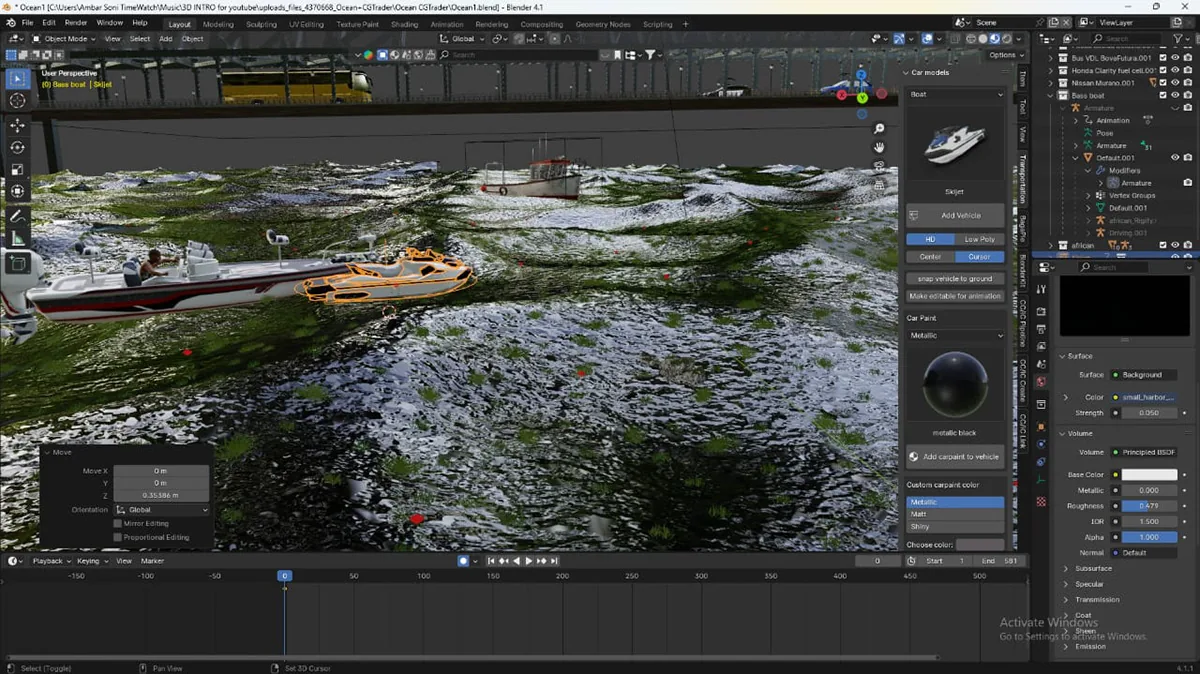Click the Blender logo menu icon
This screenshot has height=674, width=1200.
pyautogui.click(x=8, y=22)
